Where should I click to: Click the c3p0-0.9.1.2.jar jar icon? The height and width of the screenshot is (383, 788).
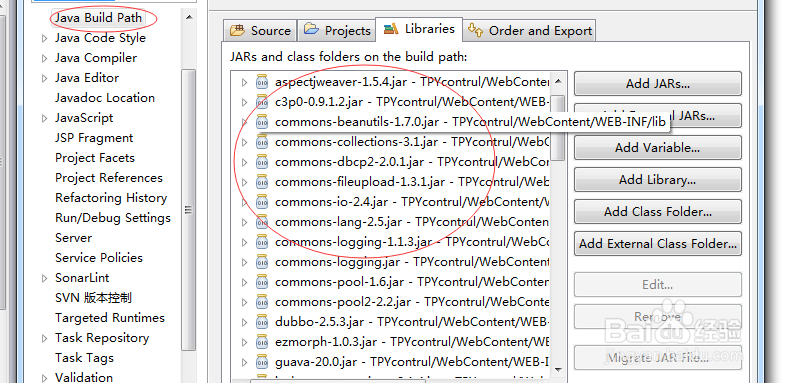point(262,102)
